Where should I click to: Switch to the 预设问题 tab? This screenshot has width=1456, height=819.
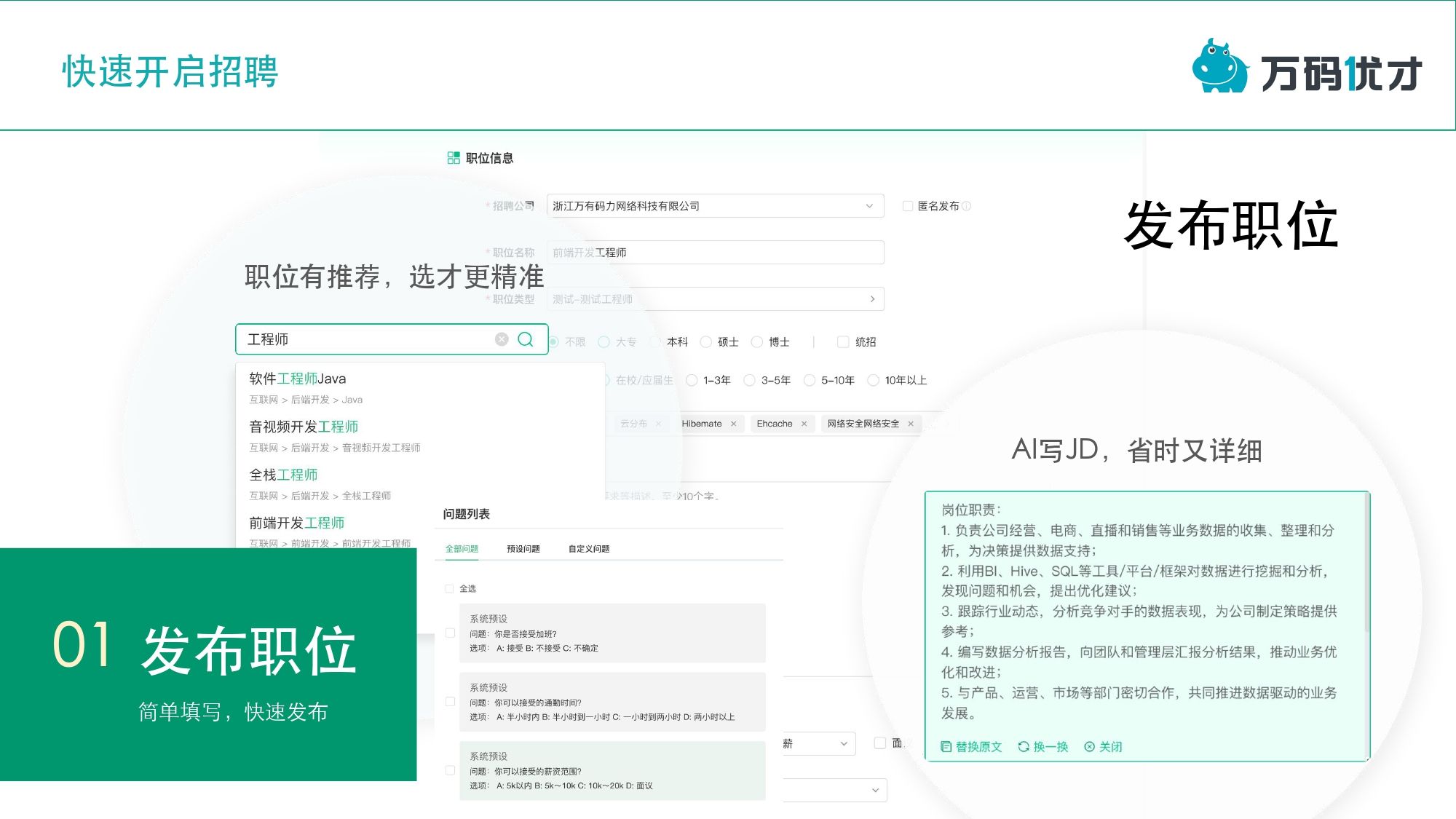click(x=523, y=549)
